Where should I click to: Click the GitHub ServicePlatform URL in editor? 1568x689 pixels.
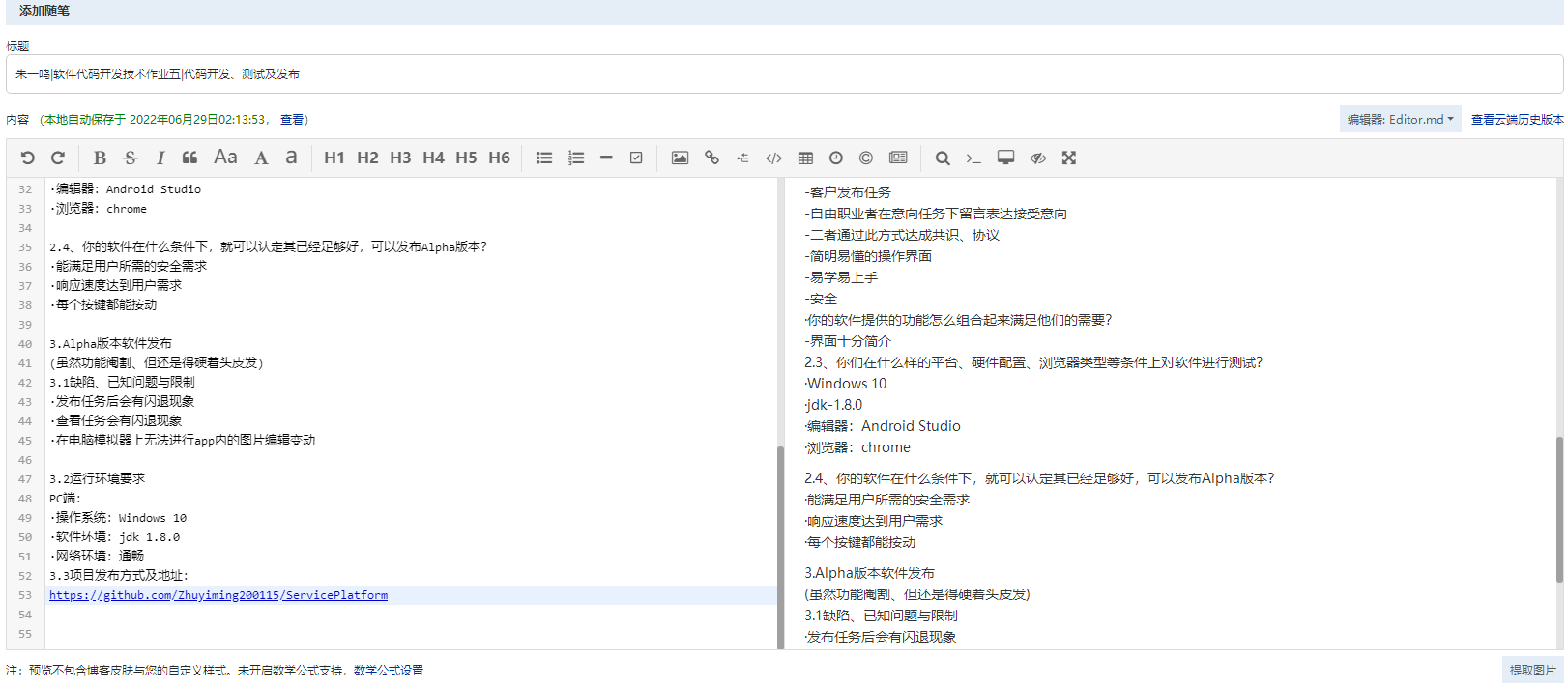click(x=218, y=595)
